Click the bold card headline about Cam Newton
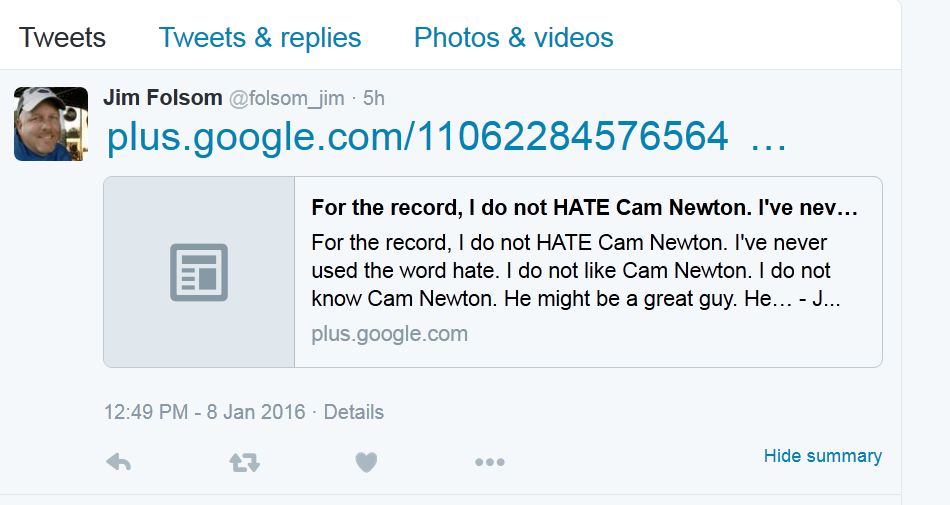The width and height of the screenshot is (950, 505). click(x=585, y=208)
